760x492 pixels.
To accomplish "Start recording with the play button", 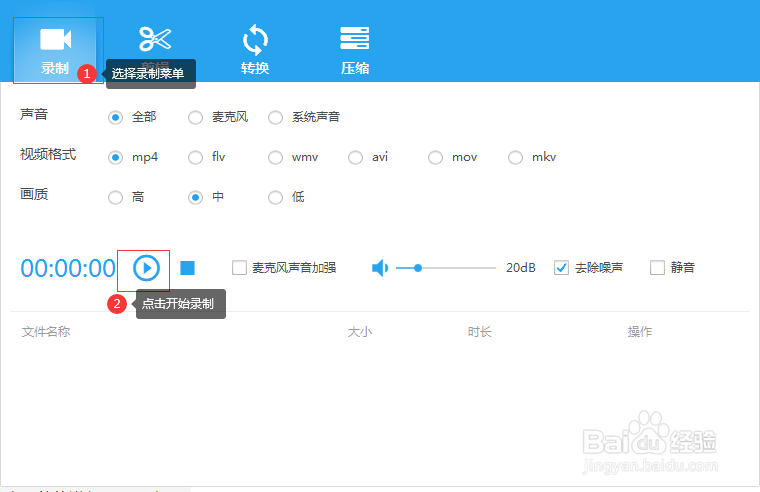I will click(x=146, y=268).
